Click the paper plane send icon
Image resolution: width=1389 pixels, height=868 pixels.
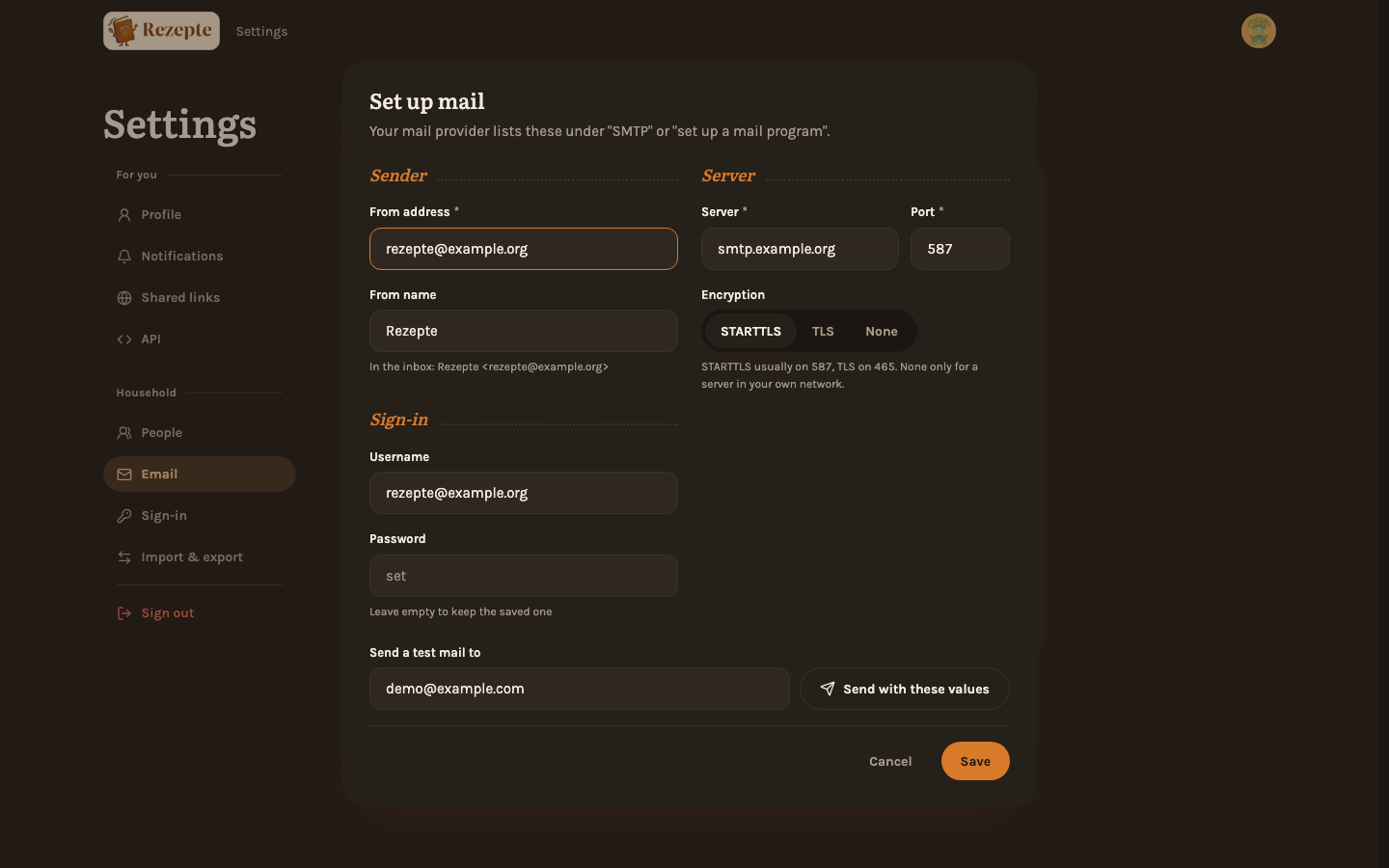pos(828,689)
